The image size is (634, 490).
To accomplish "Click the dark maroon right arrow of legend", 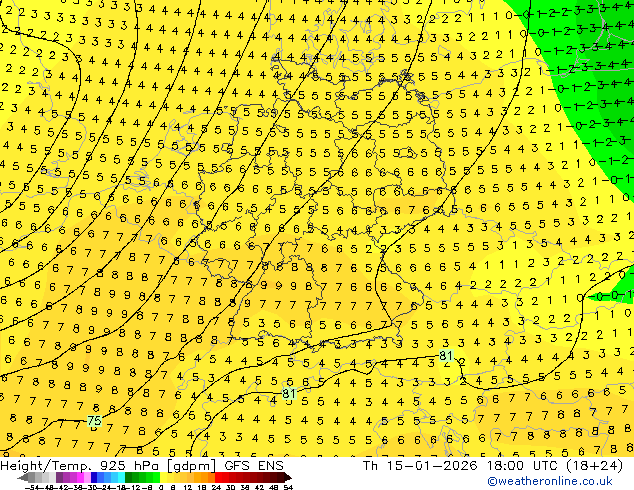I will click(288, 477).
